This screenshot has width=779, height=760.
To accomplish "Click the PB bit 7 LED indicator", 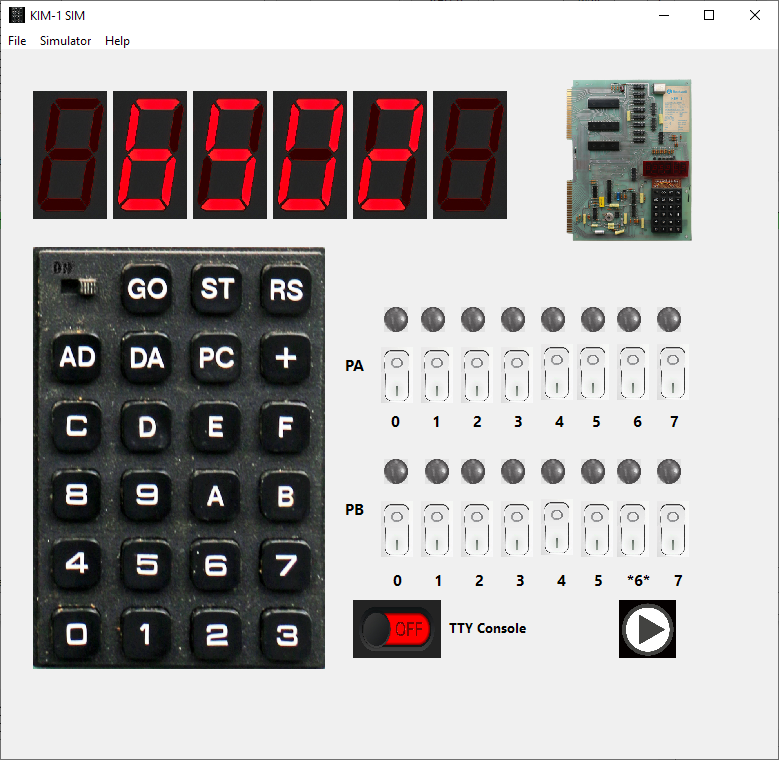I will 669,471.
